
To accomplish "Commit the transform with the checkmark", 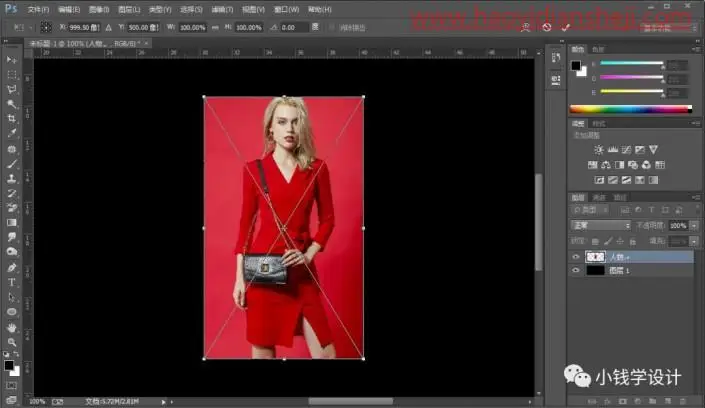I will (566, 28).
